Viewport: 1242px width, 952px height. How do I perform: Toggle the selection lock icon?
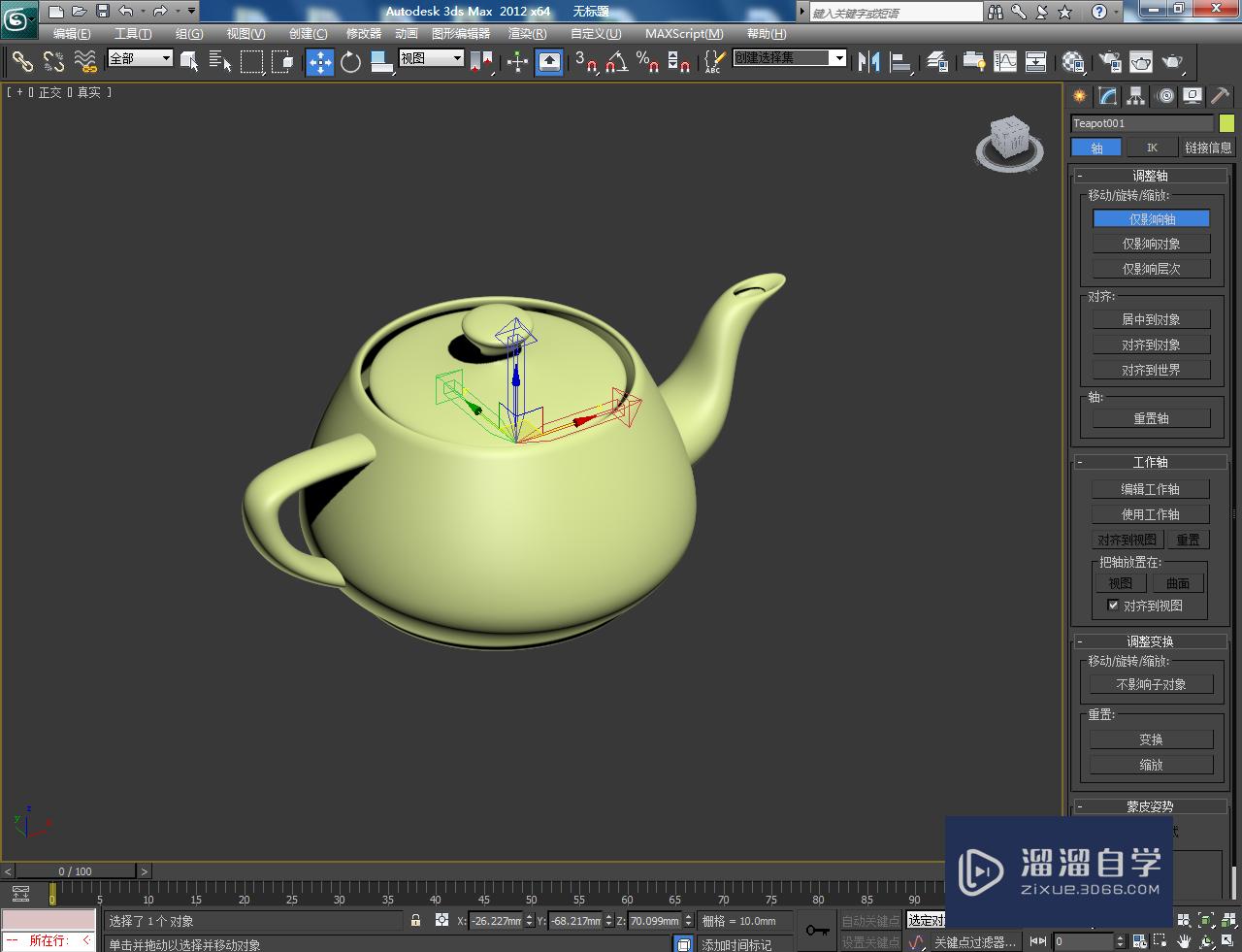(416, 920)
